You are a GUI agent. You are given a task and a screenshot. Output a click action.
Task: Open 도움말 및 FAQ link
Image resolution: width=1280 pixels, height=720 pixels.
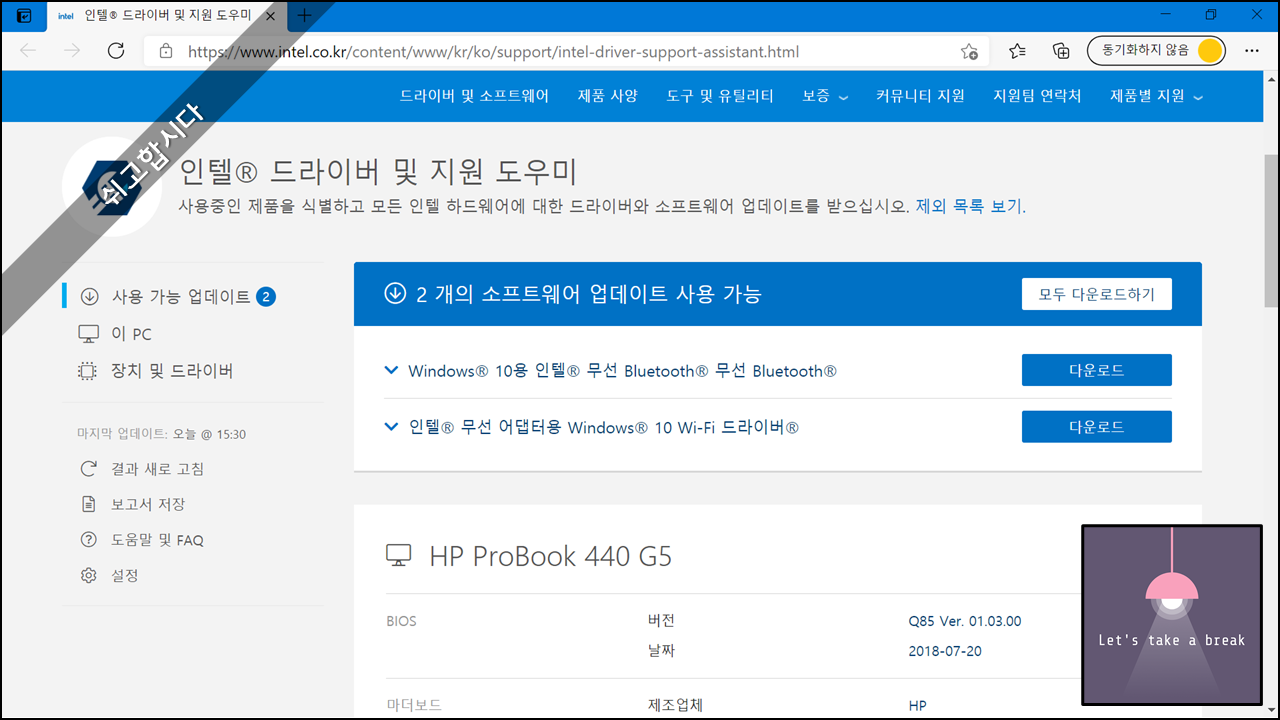(157, 540)
